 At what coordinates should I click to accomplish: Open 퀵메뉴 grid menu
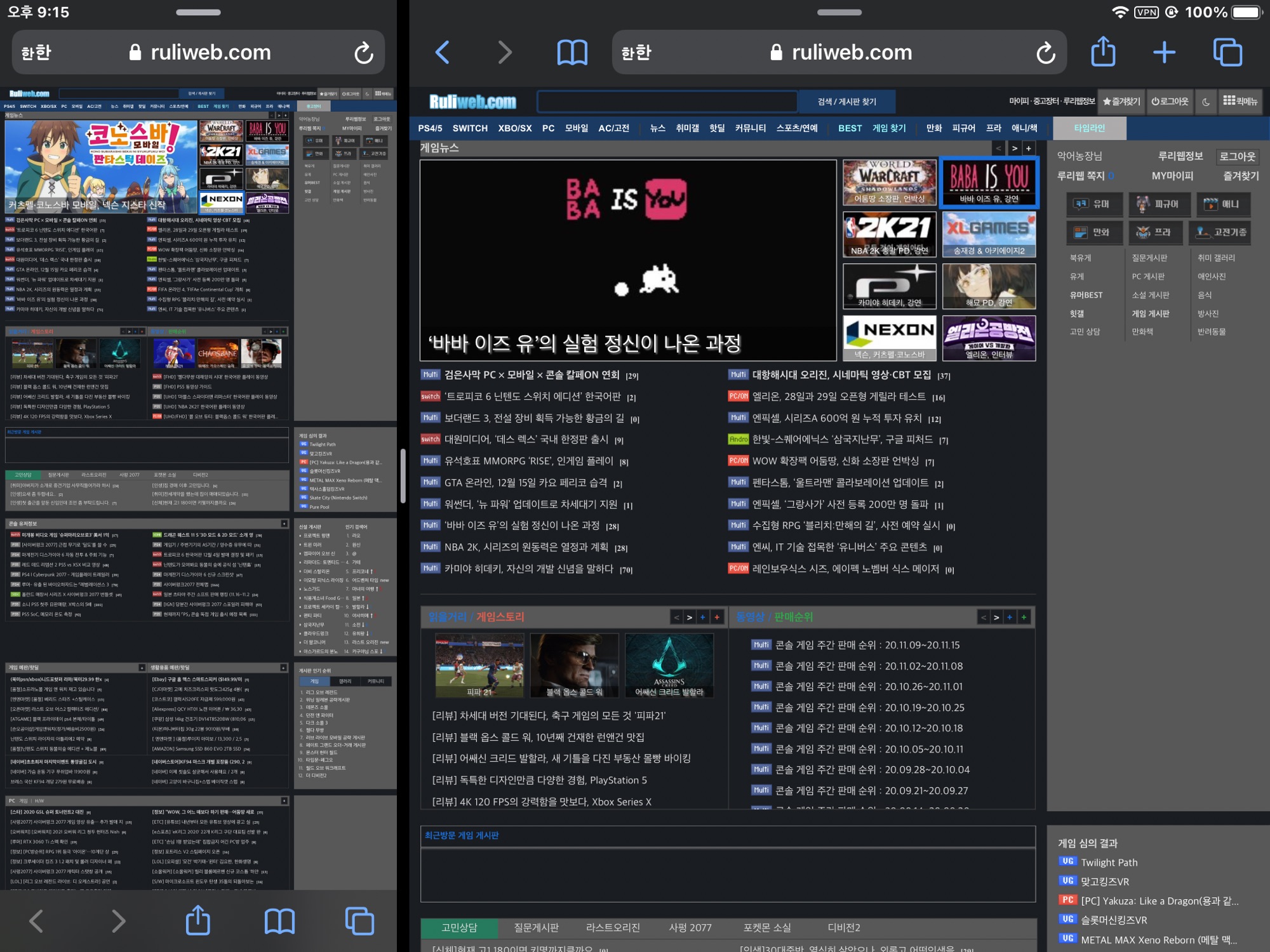coord(1240,102)
